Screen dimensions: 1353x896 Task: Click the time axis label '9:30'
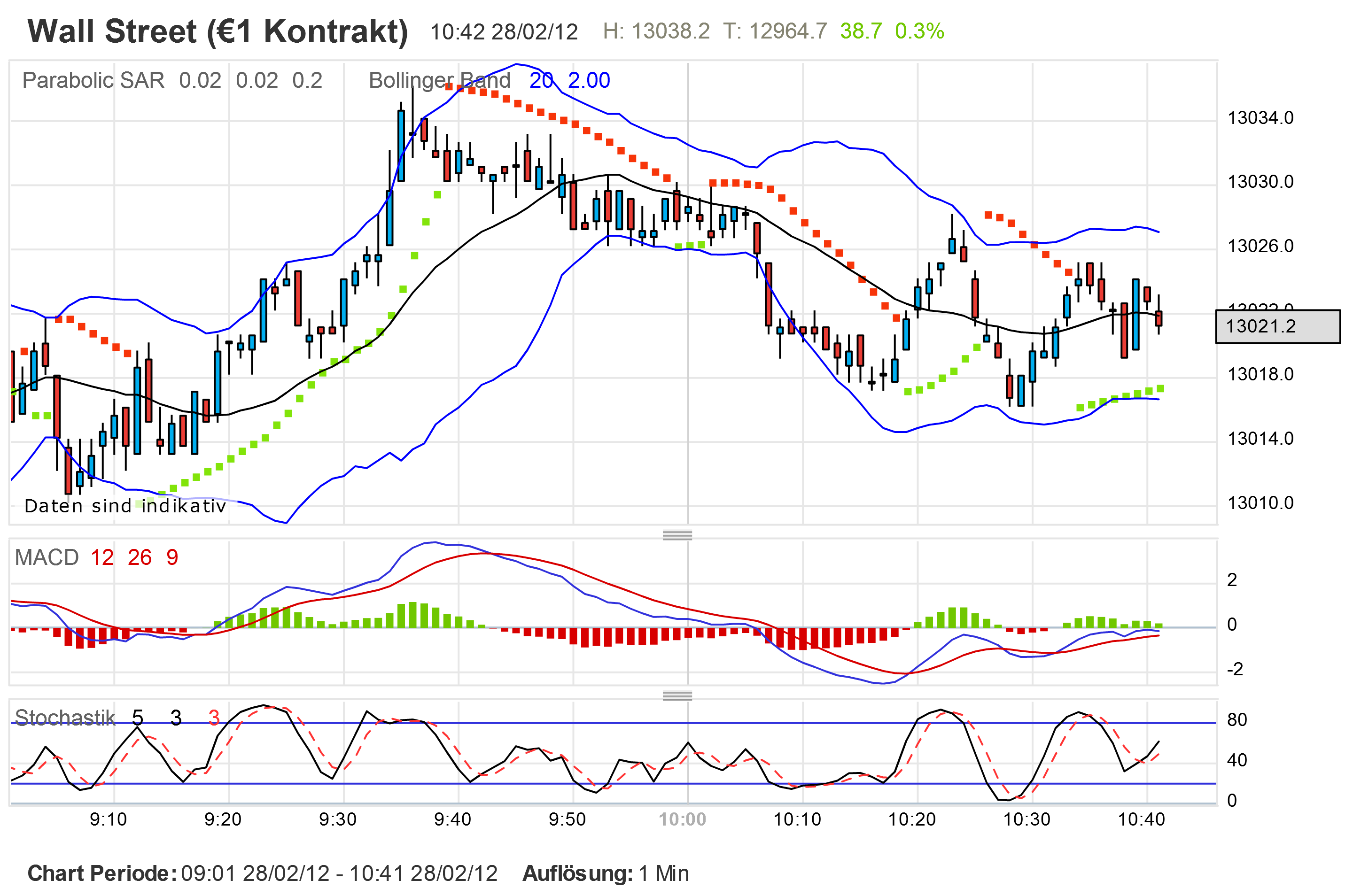pos(338,820)
